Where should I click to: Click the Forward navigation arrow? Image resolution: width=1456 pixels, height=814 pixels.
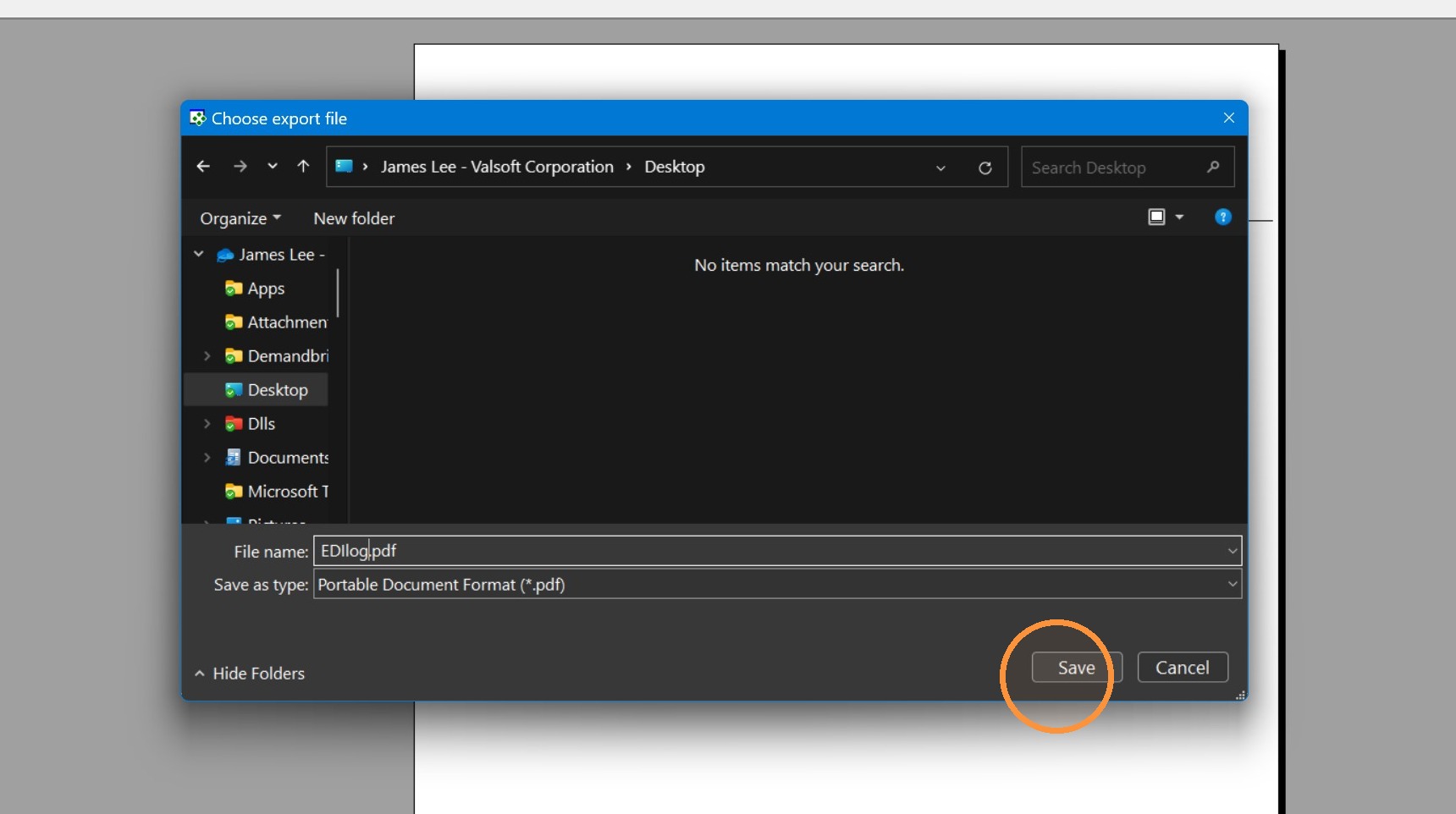(x=240, y=167)
